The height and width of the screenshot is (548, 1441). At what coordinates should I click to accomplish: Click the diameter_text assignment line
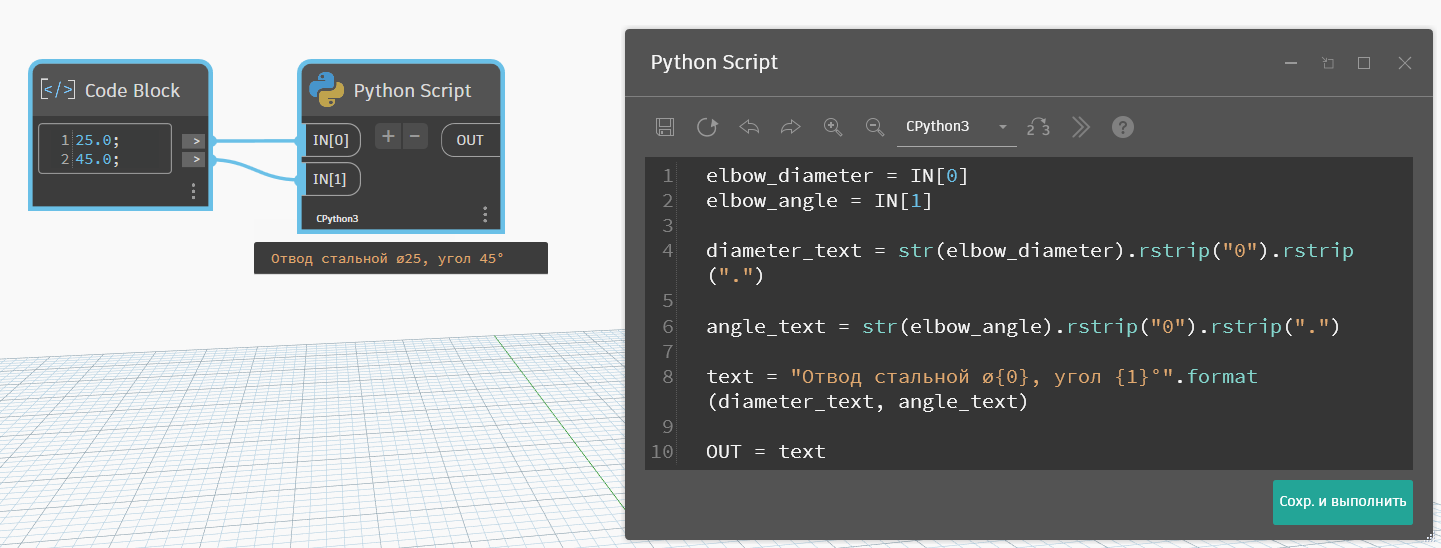tap(1029, 263)
